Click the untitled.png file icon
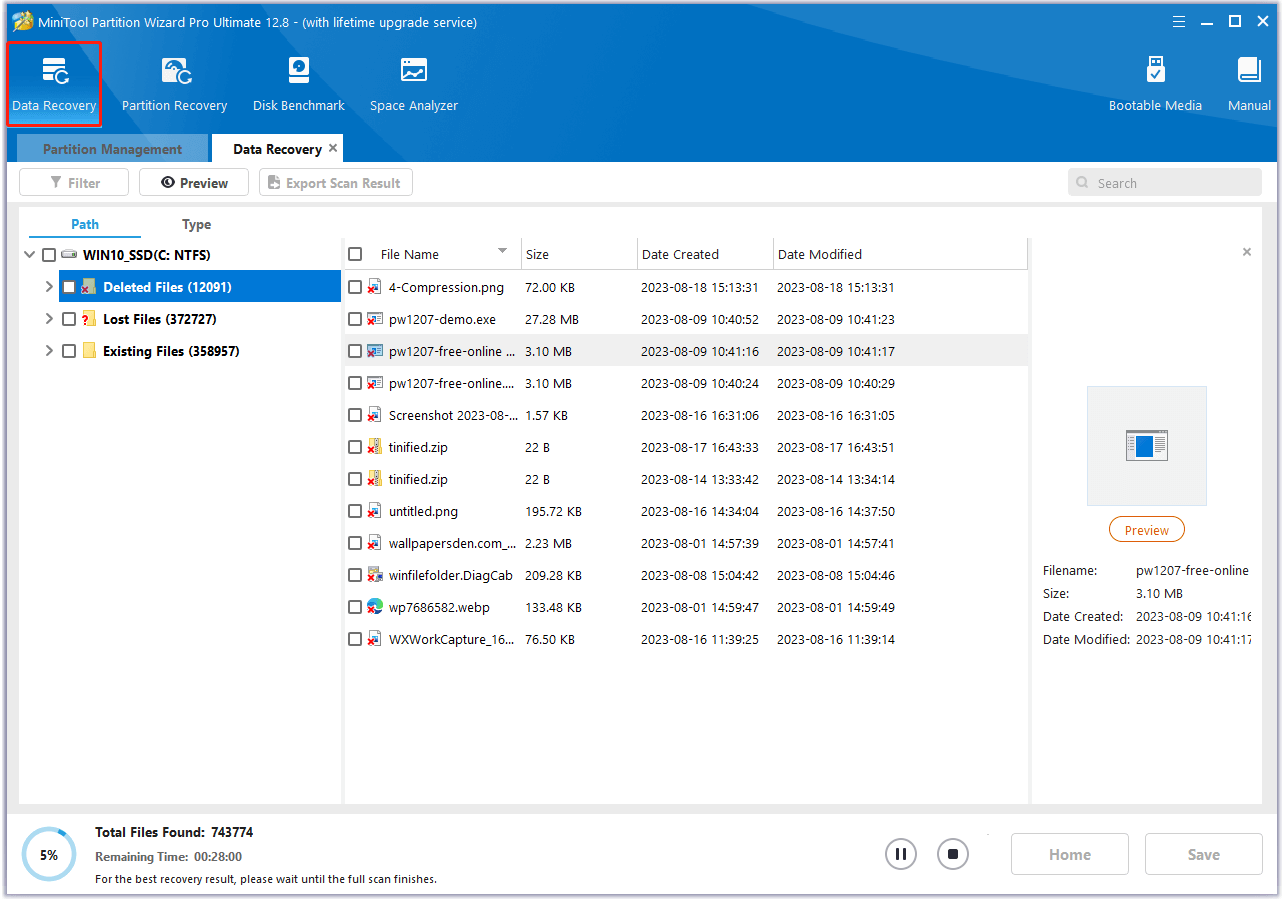Image resolution: width=1284 pixels, height=900 pixels. [375, 511]
